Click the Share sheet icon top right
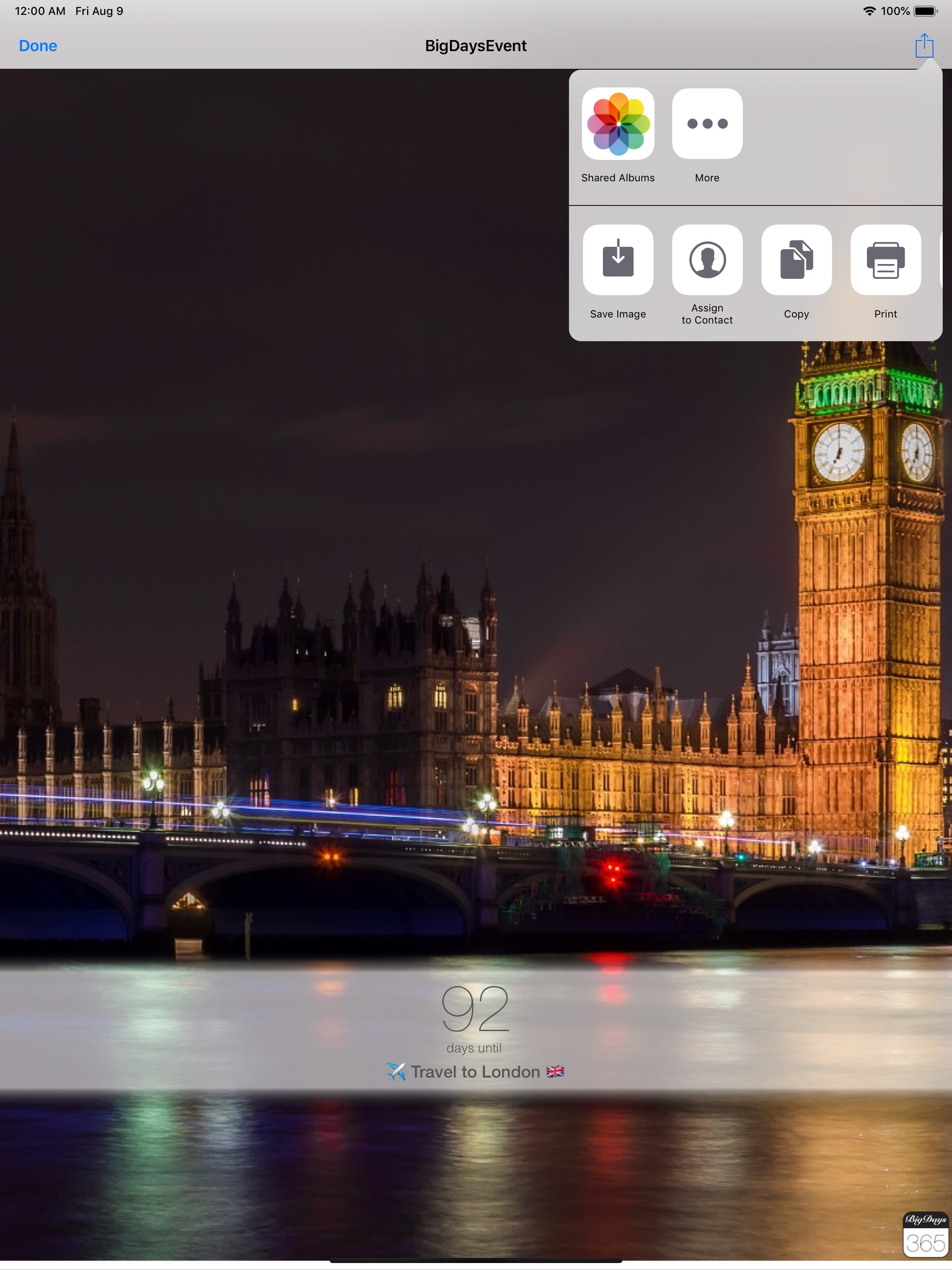 click(923, 45)
